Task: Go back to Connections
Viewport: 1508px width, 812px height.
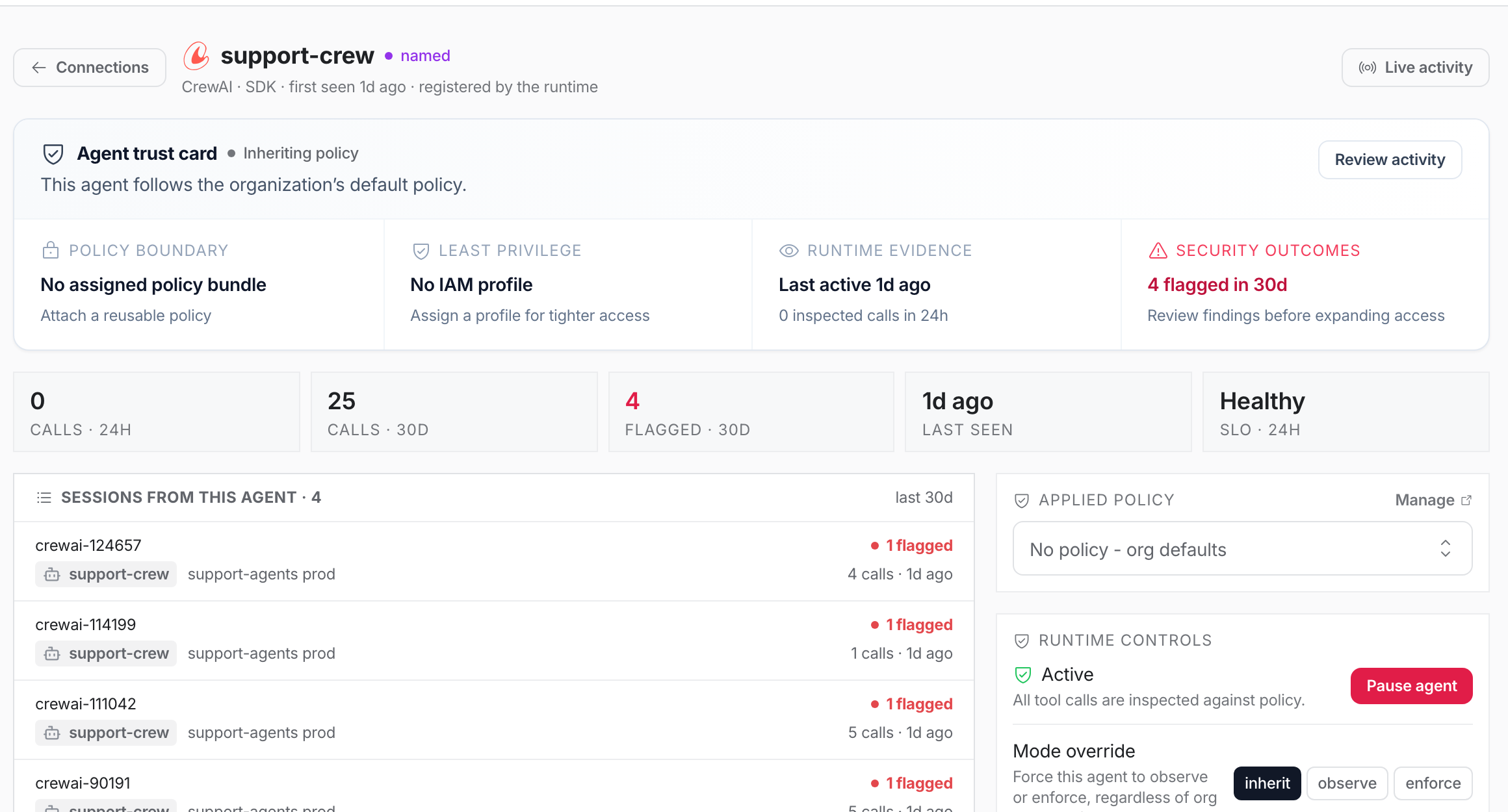Action: coord(90,68)
